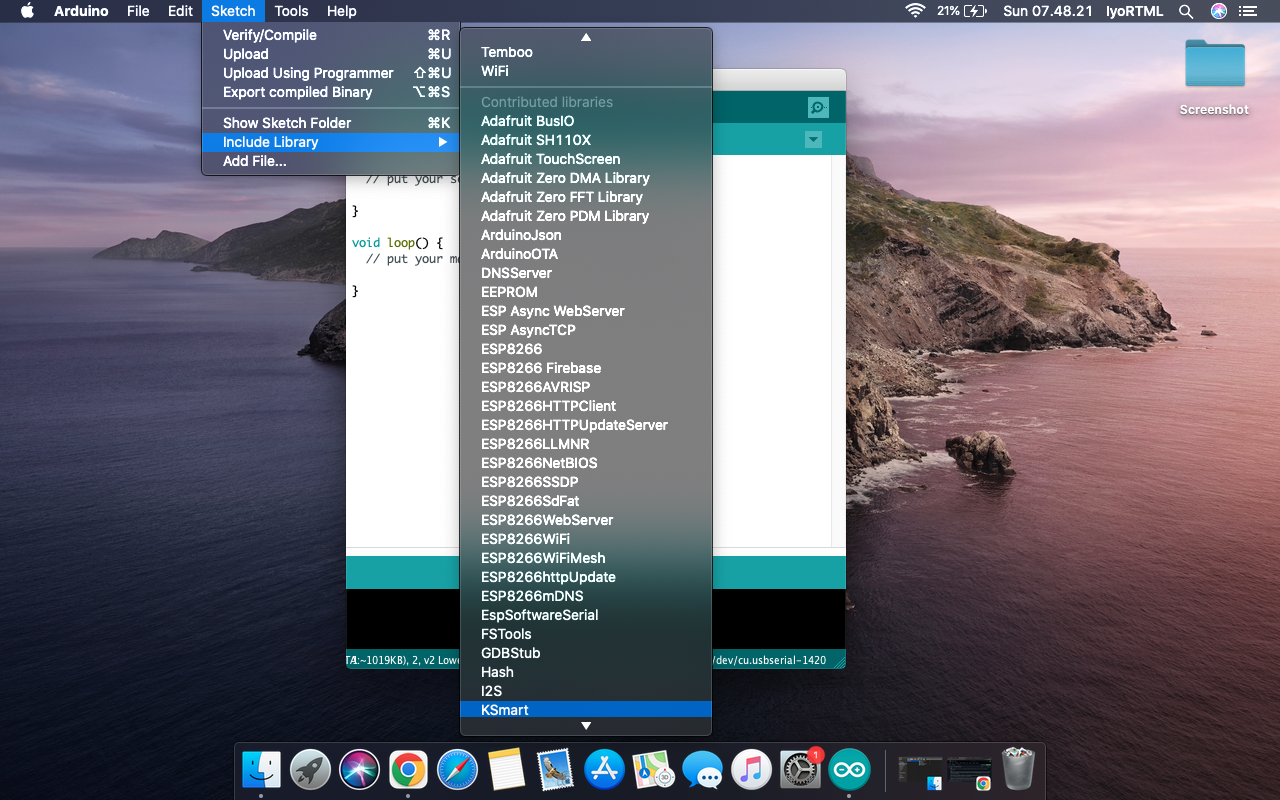Click the battery status indicator

pyautogui.click(x=961, y=11)
